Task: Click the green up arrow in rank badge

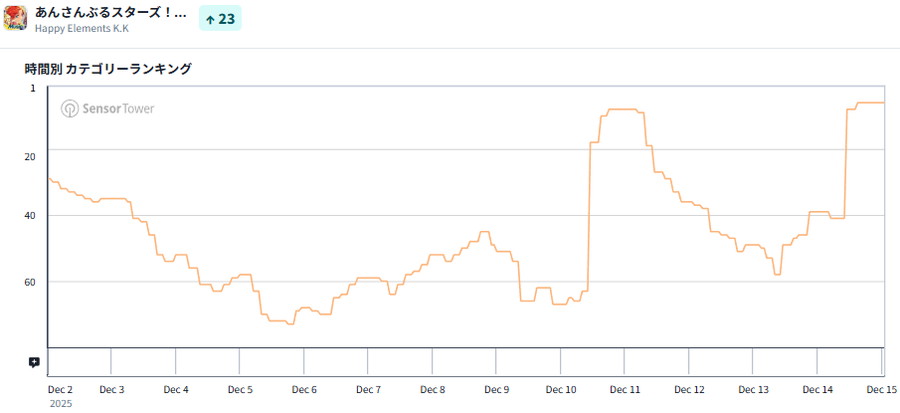Action: coord(210,19)
